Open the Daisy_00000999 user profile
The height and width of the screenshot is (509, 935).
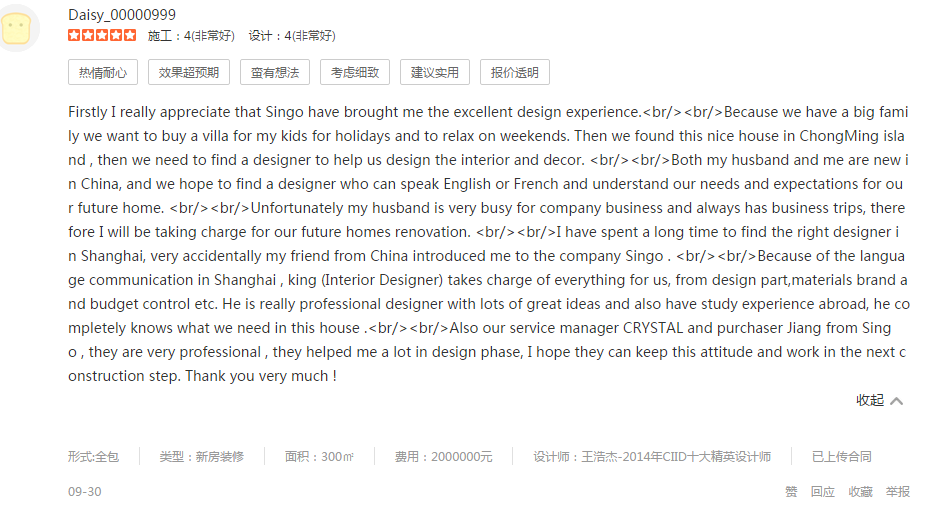tap(121, 14)
